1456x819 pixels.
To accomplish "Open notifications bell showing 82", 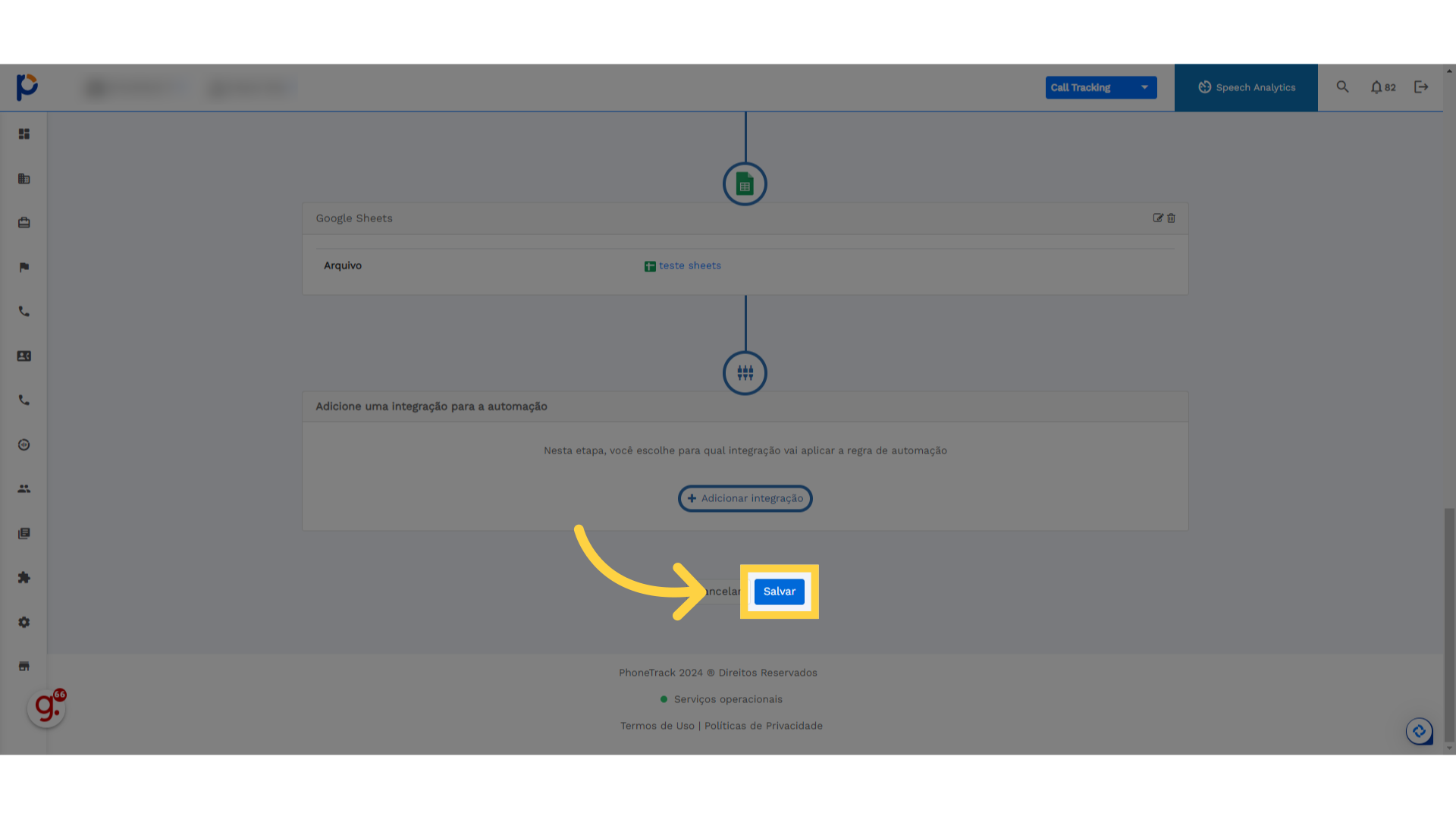I will [1383, 87].
